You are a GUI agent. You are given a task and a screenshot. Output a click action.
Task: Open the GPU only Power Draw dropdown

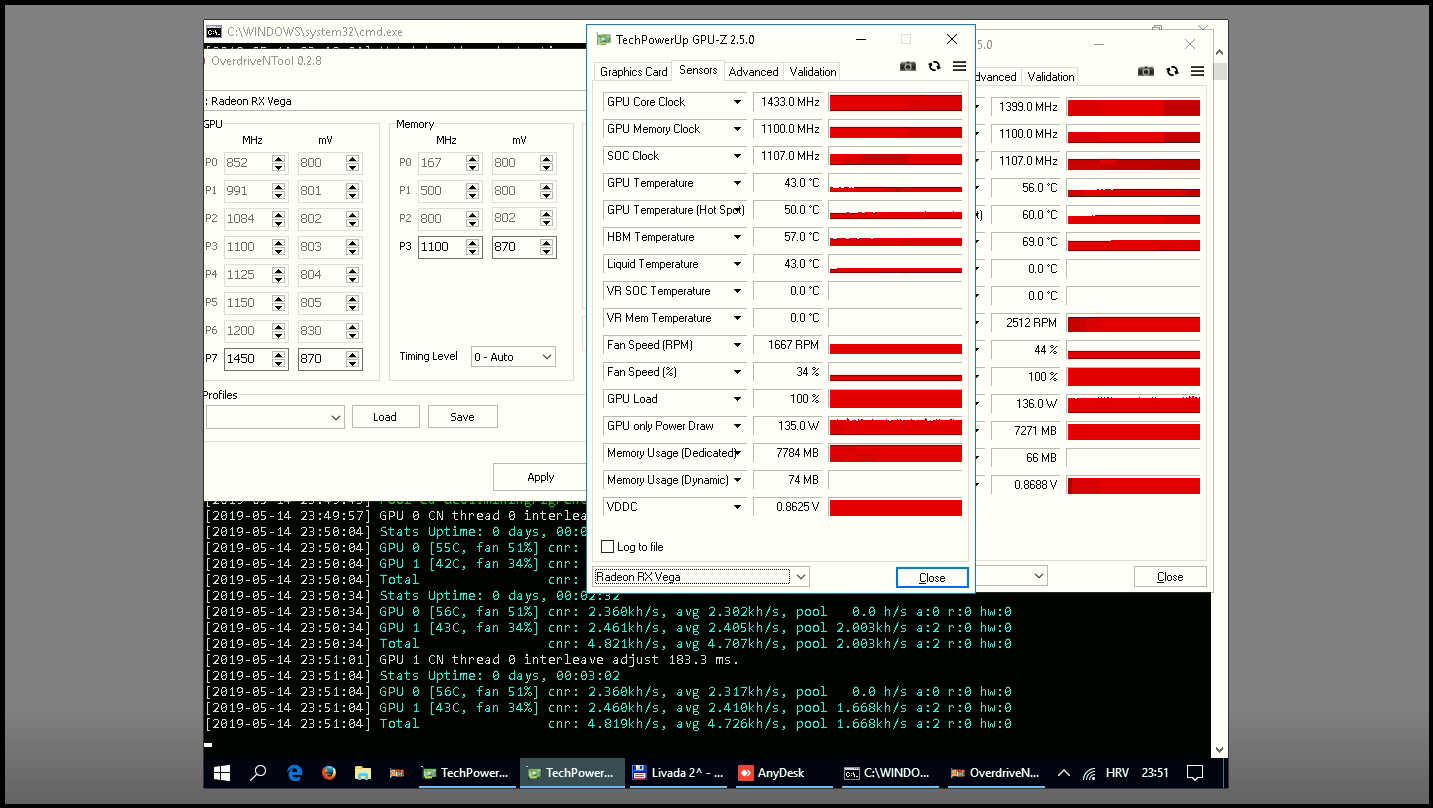pyautogui.click(x=738, y=426)
